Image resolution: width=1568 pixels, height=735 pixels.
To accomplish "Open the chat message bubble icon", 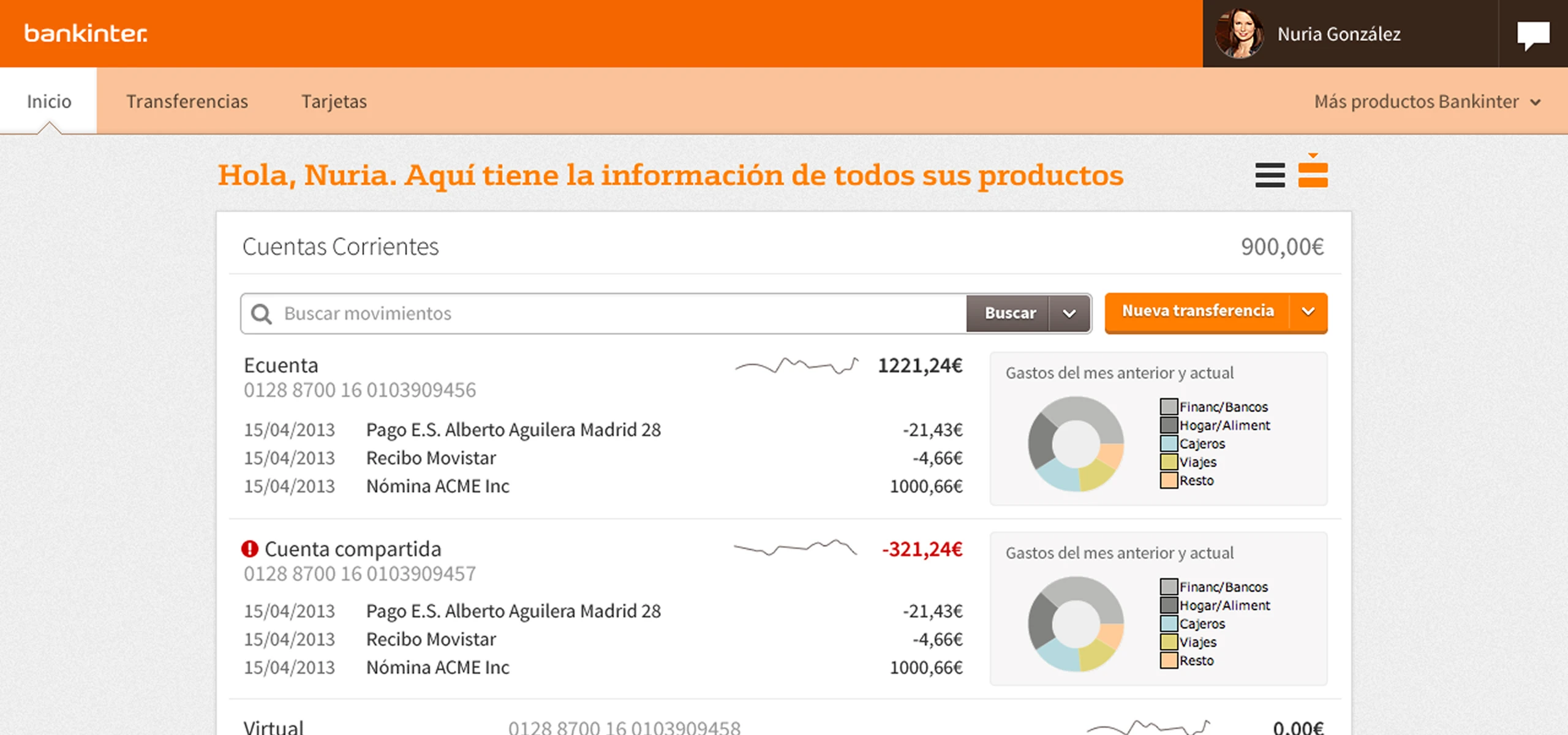I will pyautogui.click(x=1533, y=34).
